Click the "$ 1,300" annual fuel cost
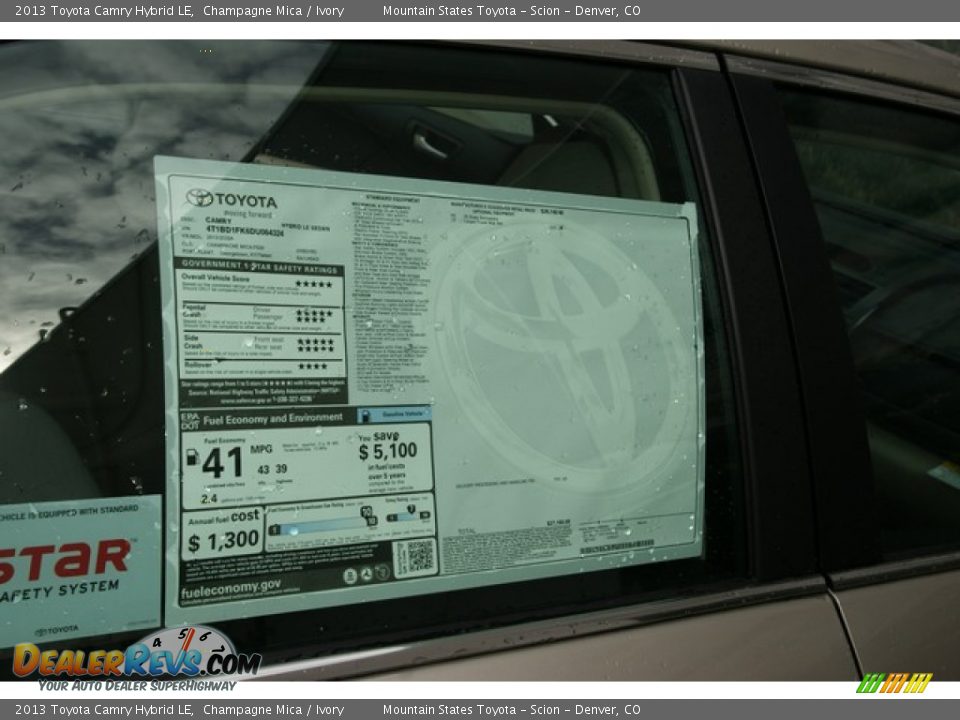960x720 pixels. [223, 541]
